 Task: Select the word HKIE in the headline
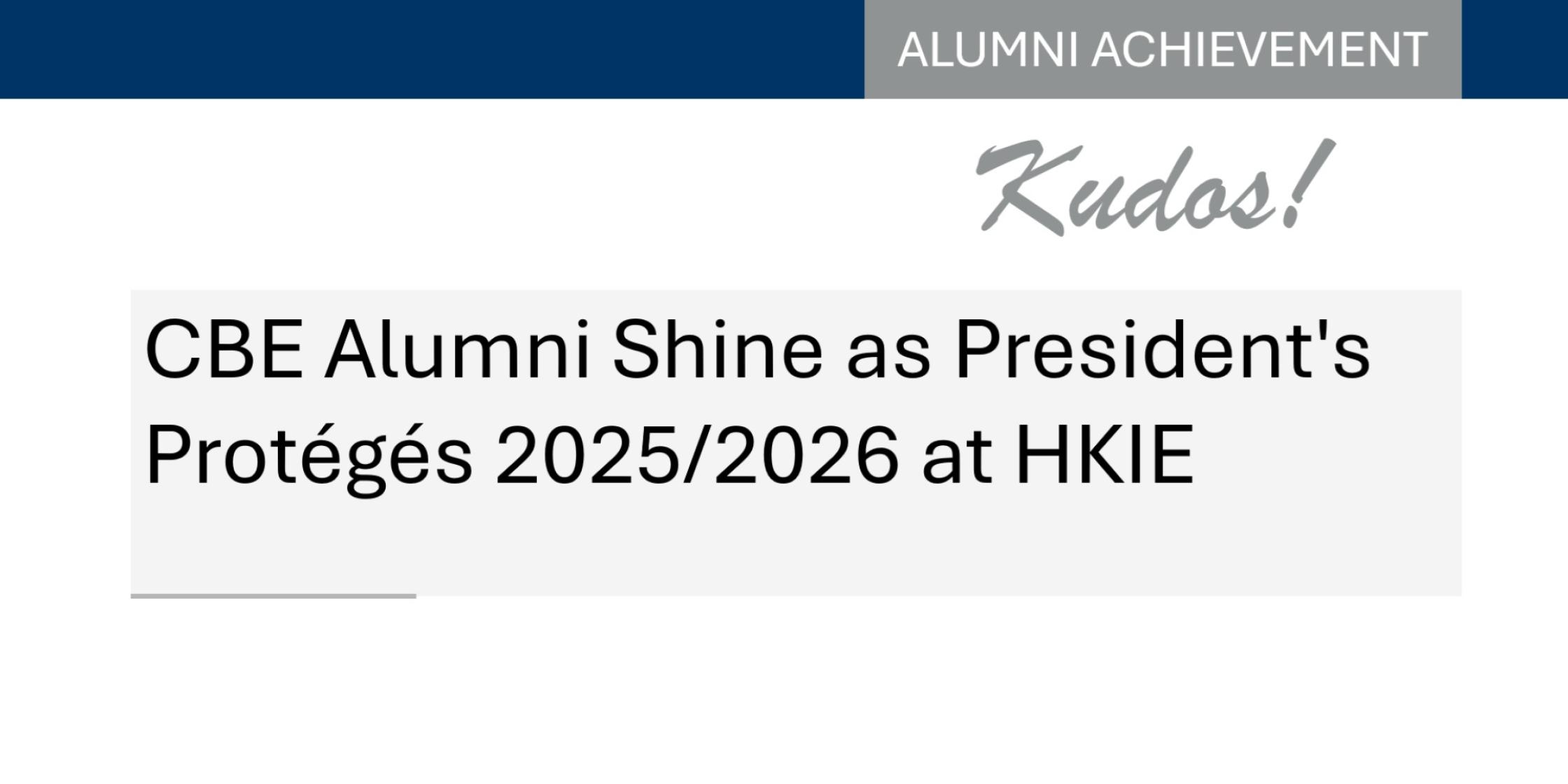[1105, 456]
